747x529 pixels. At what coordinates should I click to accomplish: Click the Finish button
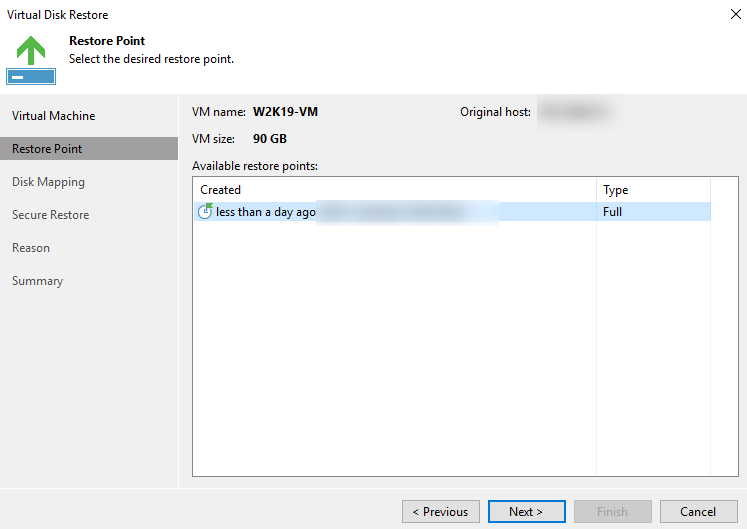tap(612, 511)
